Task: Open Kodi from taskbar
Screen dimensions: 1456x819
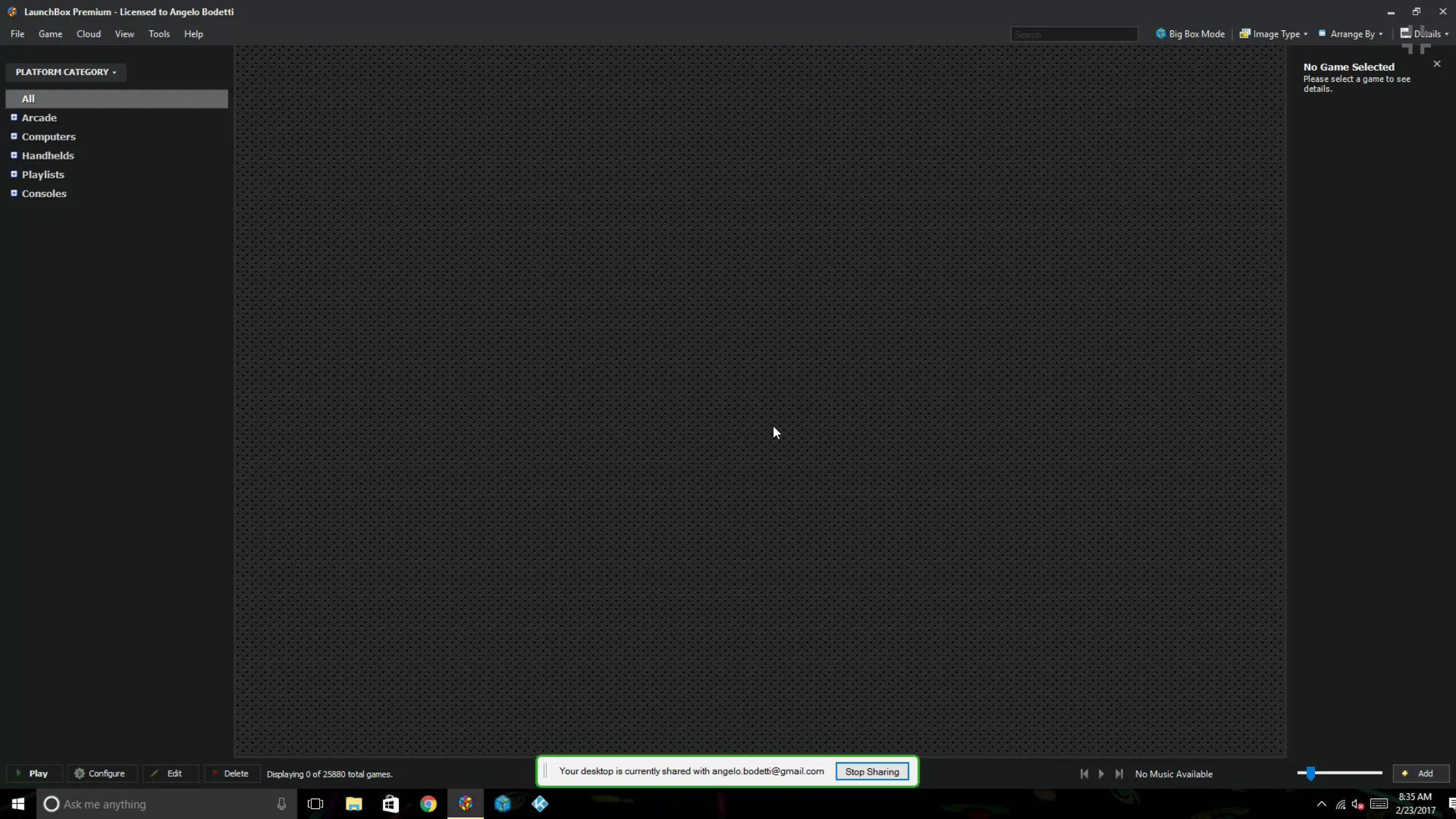Action: 540,804
